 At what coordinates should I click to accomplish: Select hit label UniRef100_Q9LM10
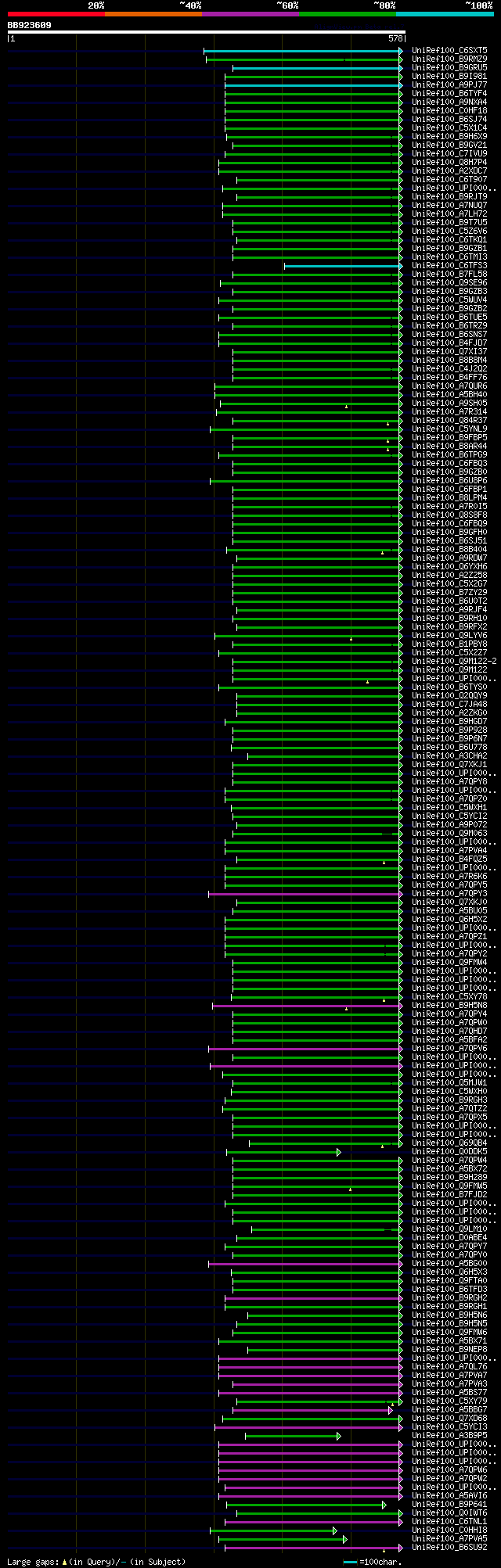pos(449,1229)
